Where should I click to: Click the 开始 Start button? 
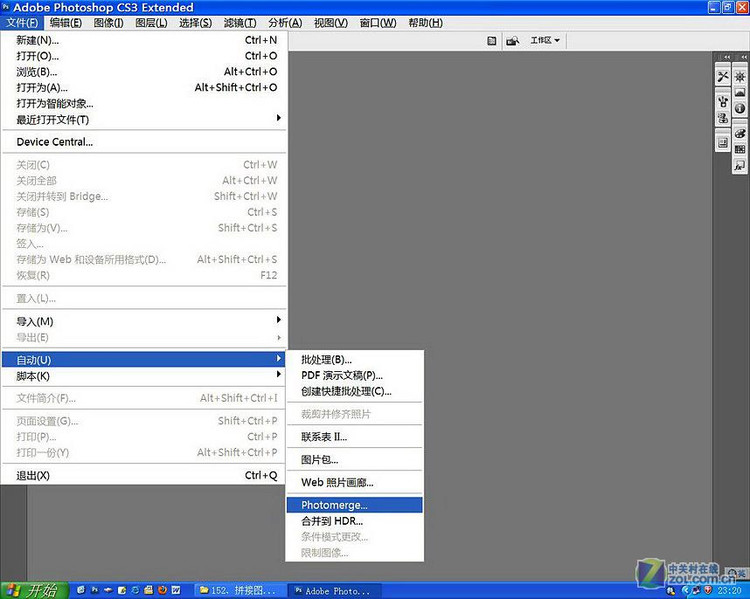click(x=32, y=590)
